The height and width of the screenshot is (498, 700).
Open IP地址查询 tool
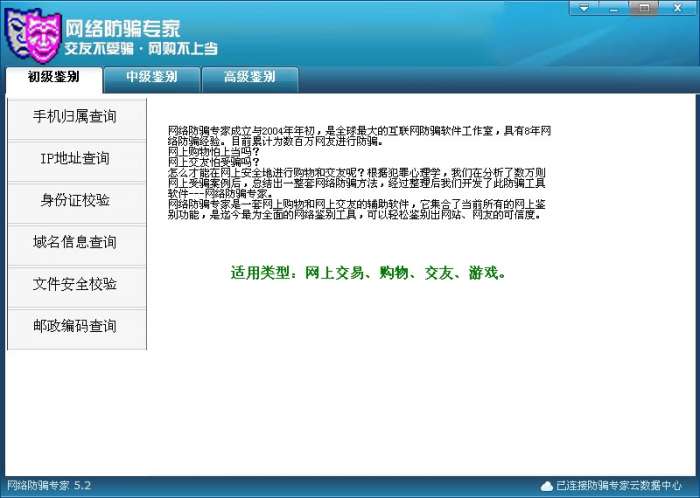pyautogui.click(x=77, y=160)
